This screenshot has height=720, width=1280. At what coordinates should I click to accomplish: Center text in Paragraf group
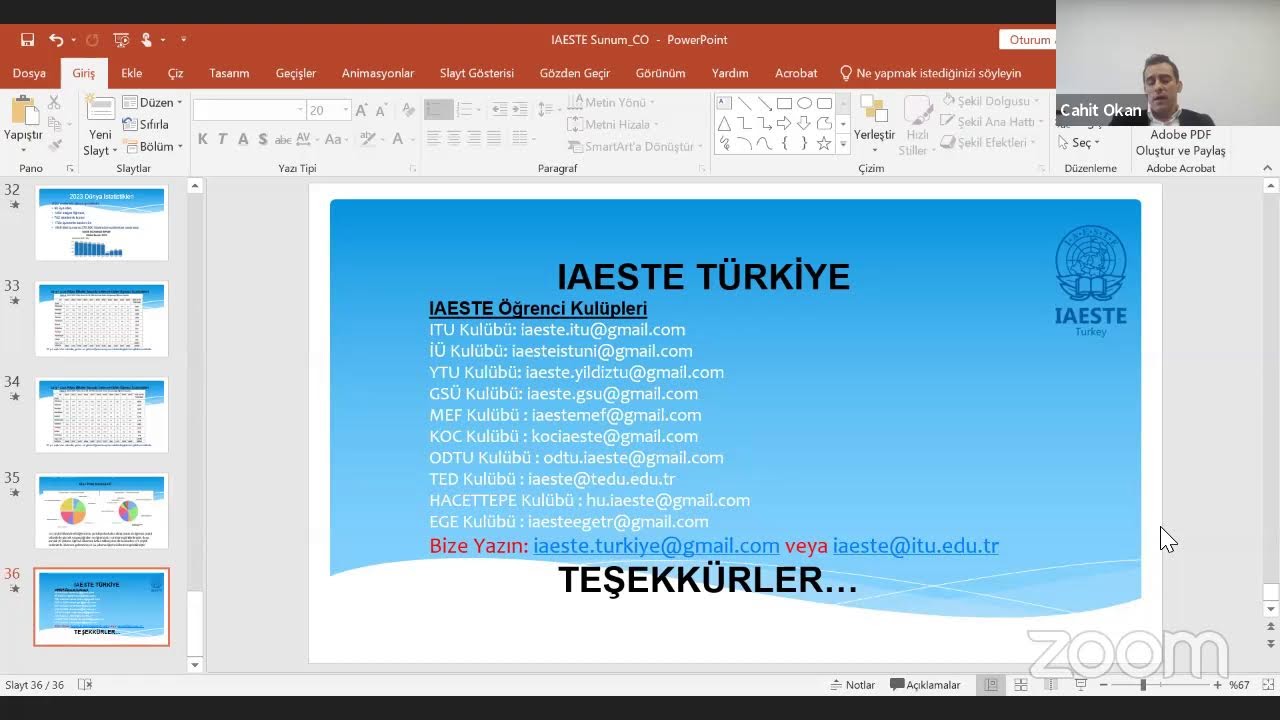click(x=454, y=139)
